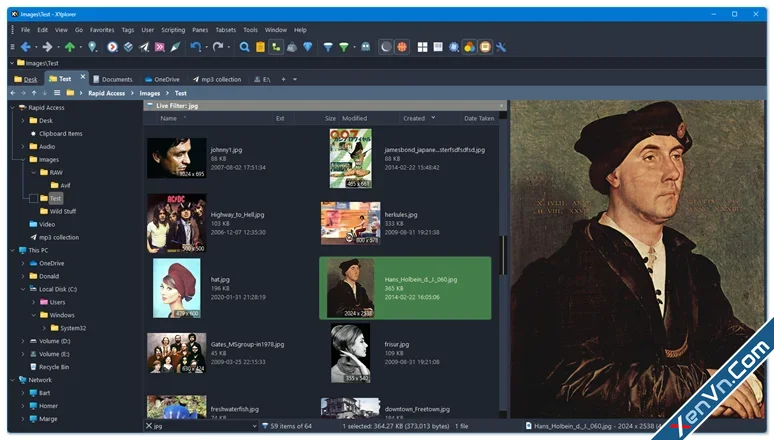This screenshot has height=440, width=774.
Task: Toggle color filters three-circles button
Action: (x=469, y=47)
